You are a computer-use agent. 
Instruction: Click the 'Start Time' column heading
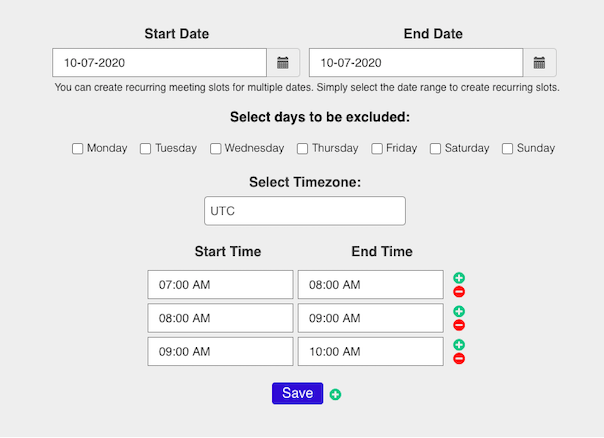point(228,252)
